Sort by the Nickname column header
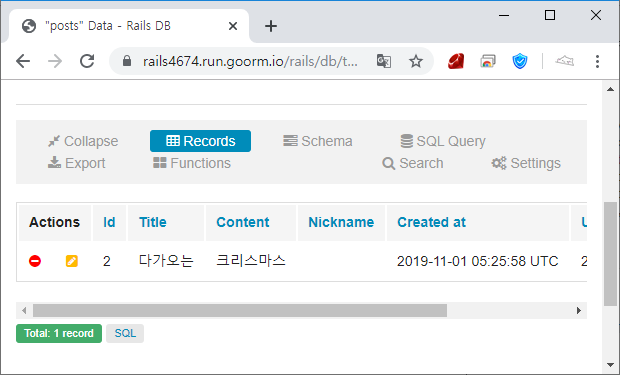 tap(341, 222)
